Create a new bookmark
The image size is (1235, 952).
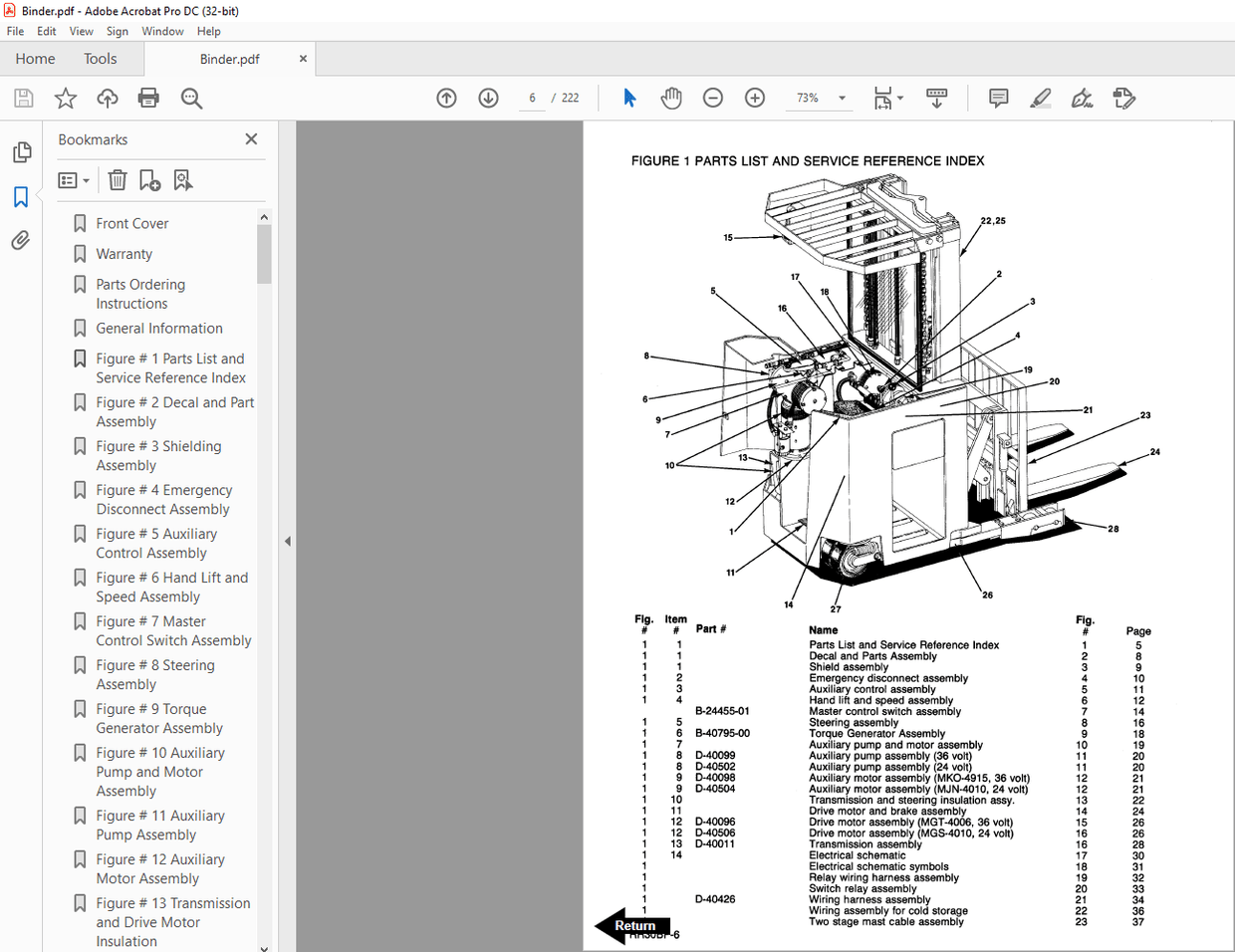click(149, 180)
